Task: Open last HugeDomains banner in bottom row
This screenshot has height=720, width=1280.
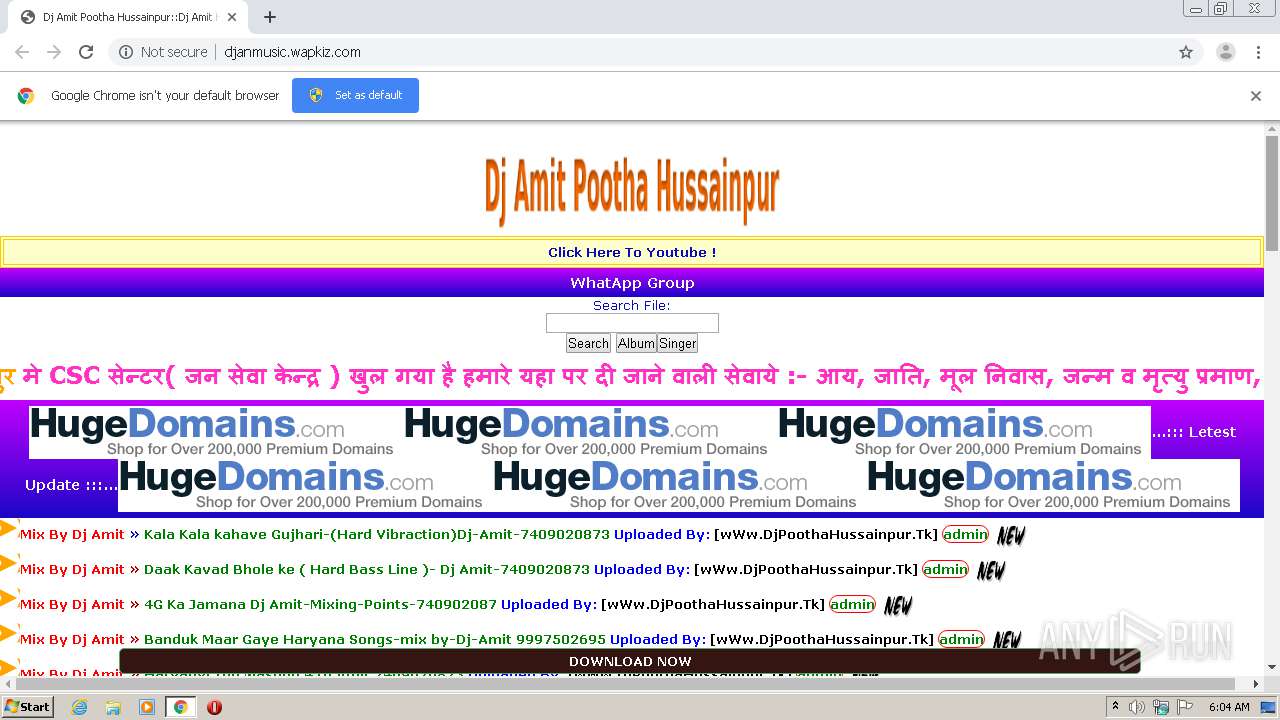Action: [1053, 485]
